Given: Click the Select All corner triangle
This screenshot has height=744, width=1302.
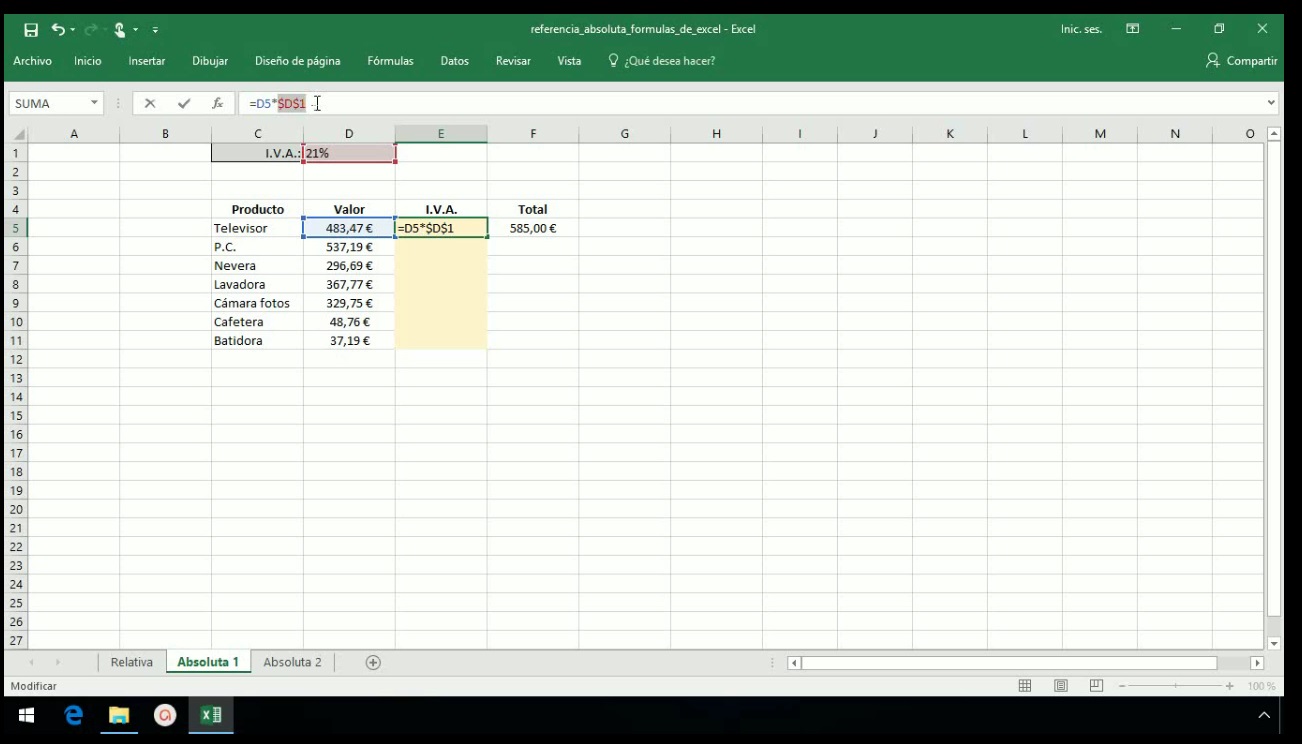Looking at the screenshot, I should [18, 134].
